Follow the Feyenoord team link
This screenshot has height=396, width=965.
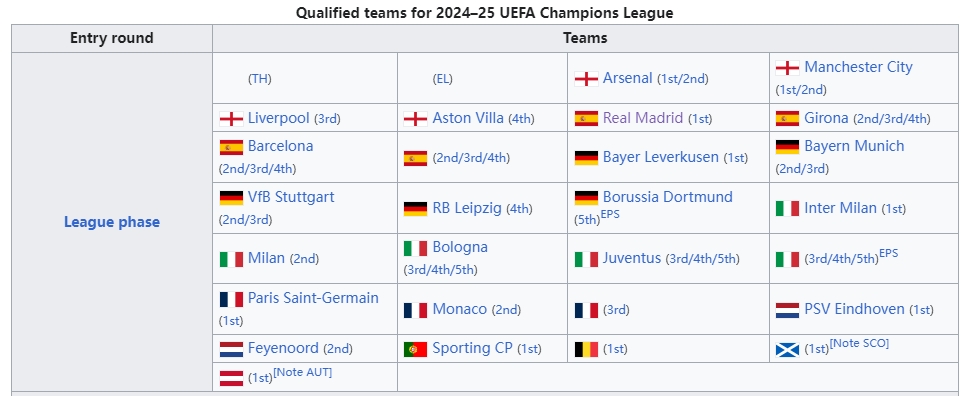[x=283, y=348]
